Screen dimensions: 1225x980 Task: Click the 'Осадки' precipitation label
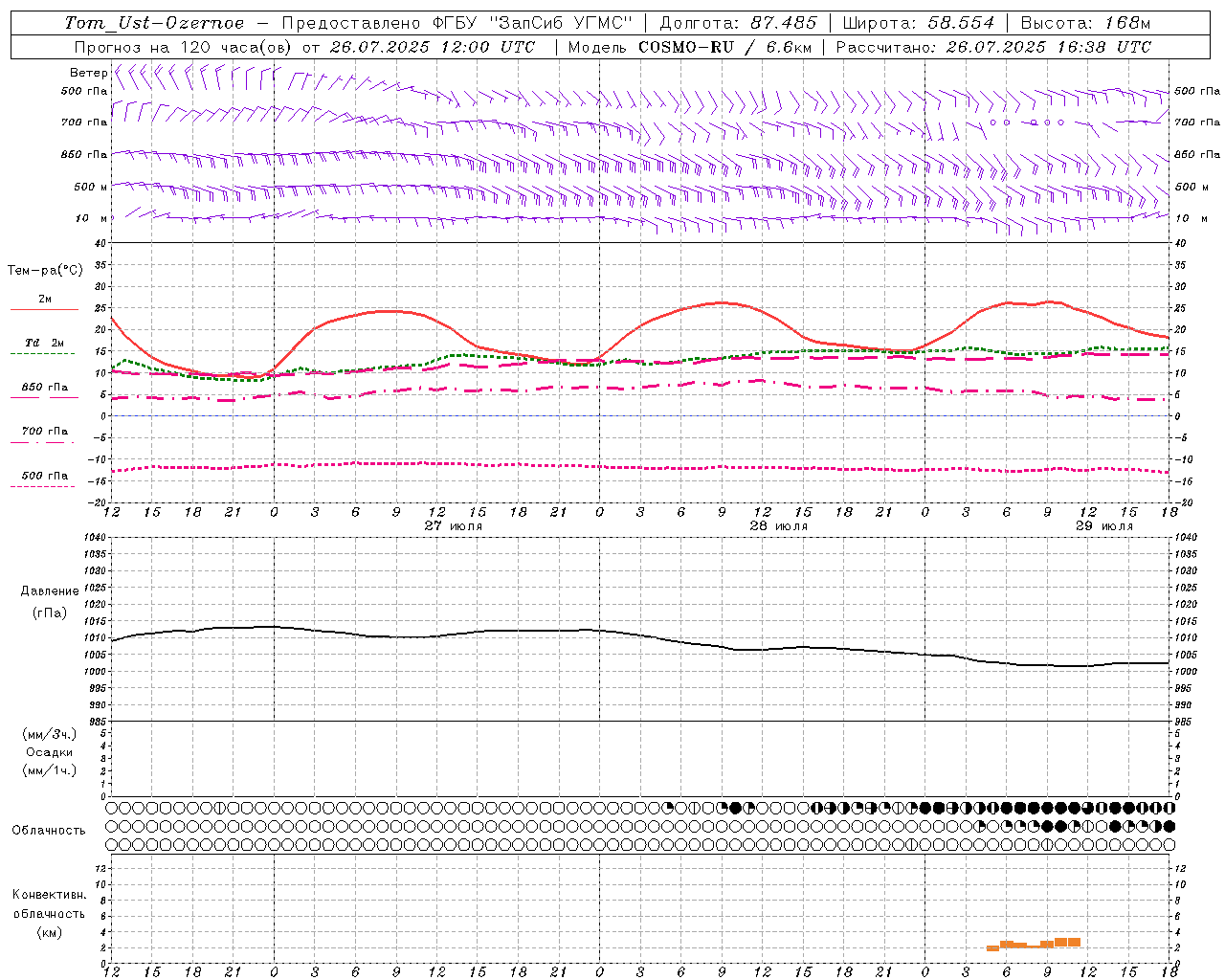click(50, 752)
